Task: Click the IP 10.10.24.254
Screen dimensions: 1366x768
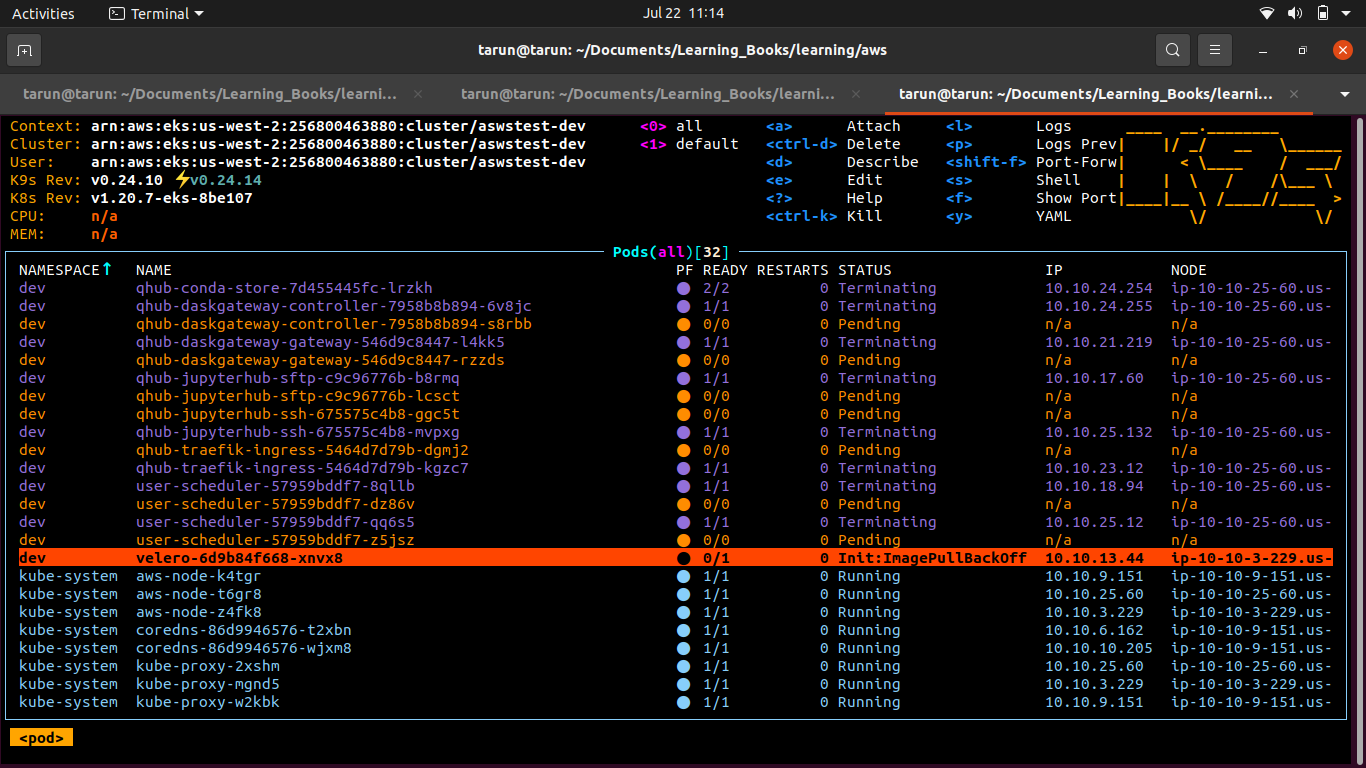Action: pyautogui.click(x=1099, y=288)
